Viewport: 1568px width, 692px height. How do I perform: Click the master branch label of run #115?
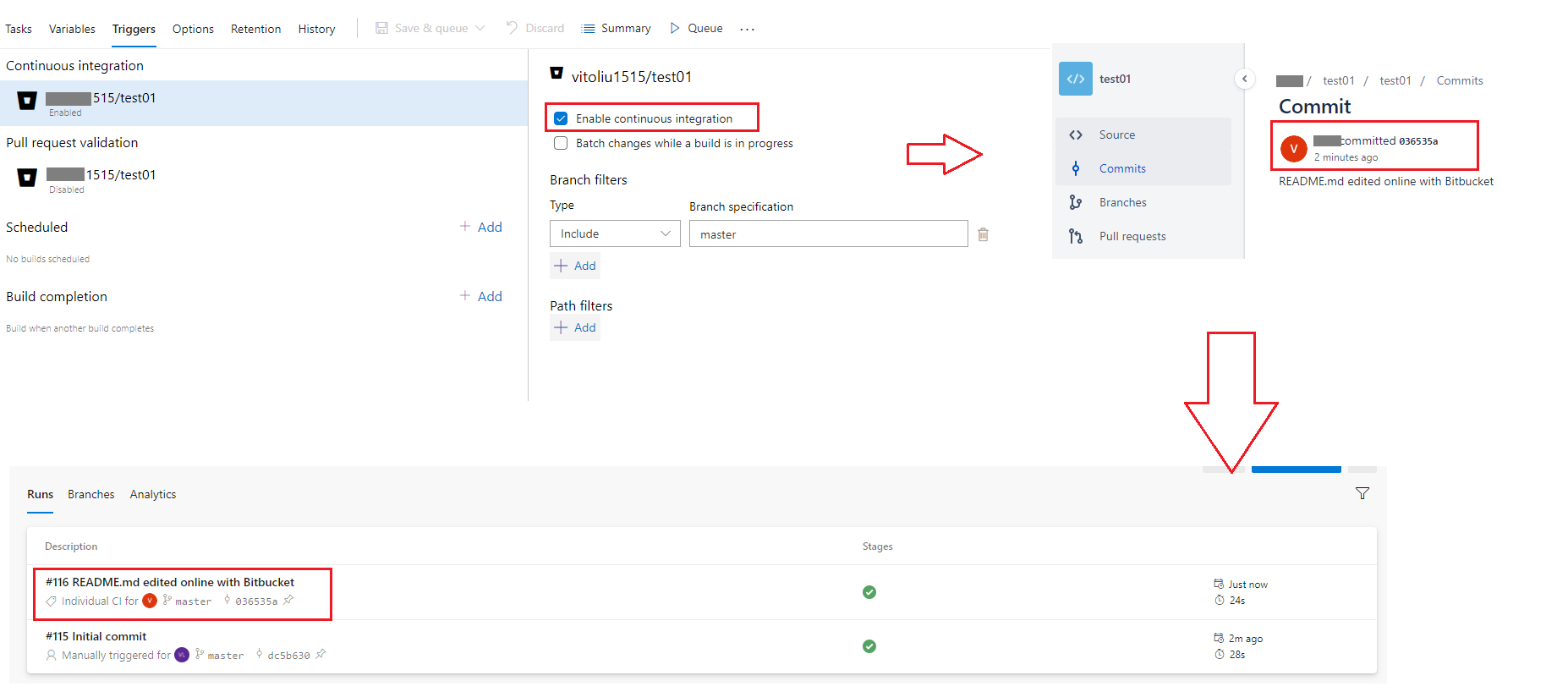(226, 656)
